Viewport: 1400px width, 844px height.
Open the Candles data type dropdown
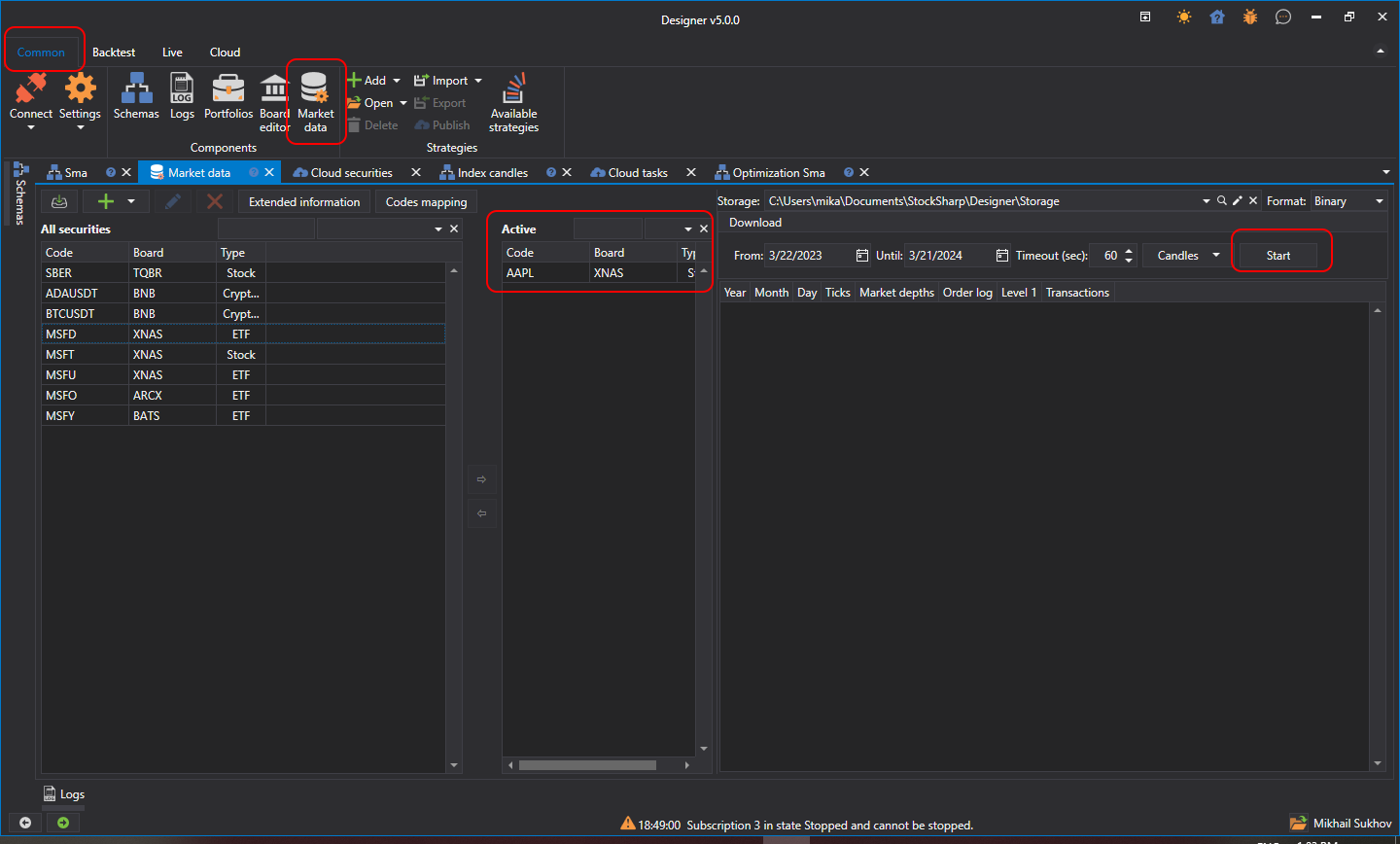click(x=1215, y=256)
